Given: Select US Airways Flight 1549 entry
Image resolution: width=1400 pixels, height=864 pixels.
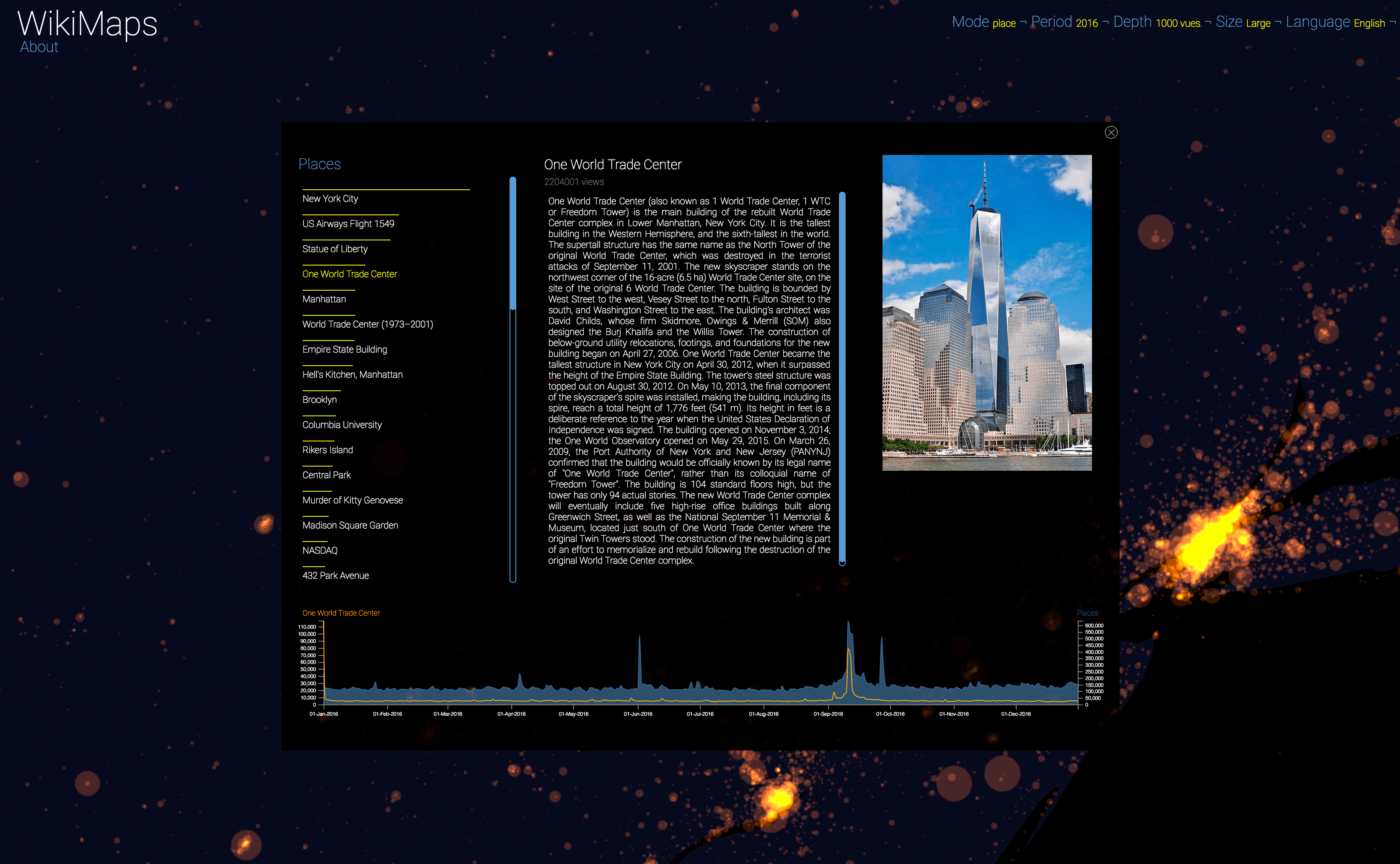Looking at the screenshot, I should point(348,224).
